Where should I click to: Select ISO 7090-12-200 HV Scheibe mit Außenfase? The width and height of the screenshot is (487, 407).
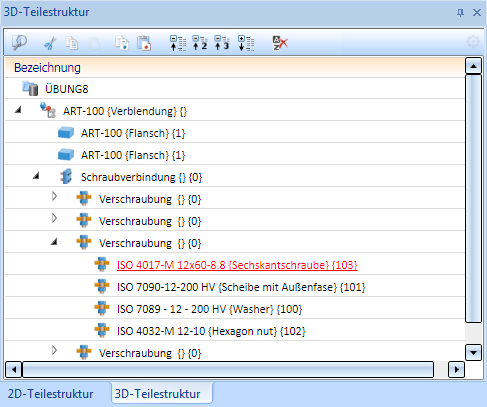(241, 287)
